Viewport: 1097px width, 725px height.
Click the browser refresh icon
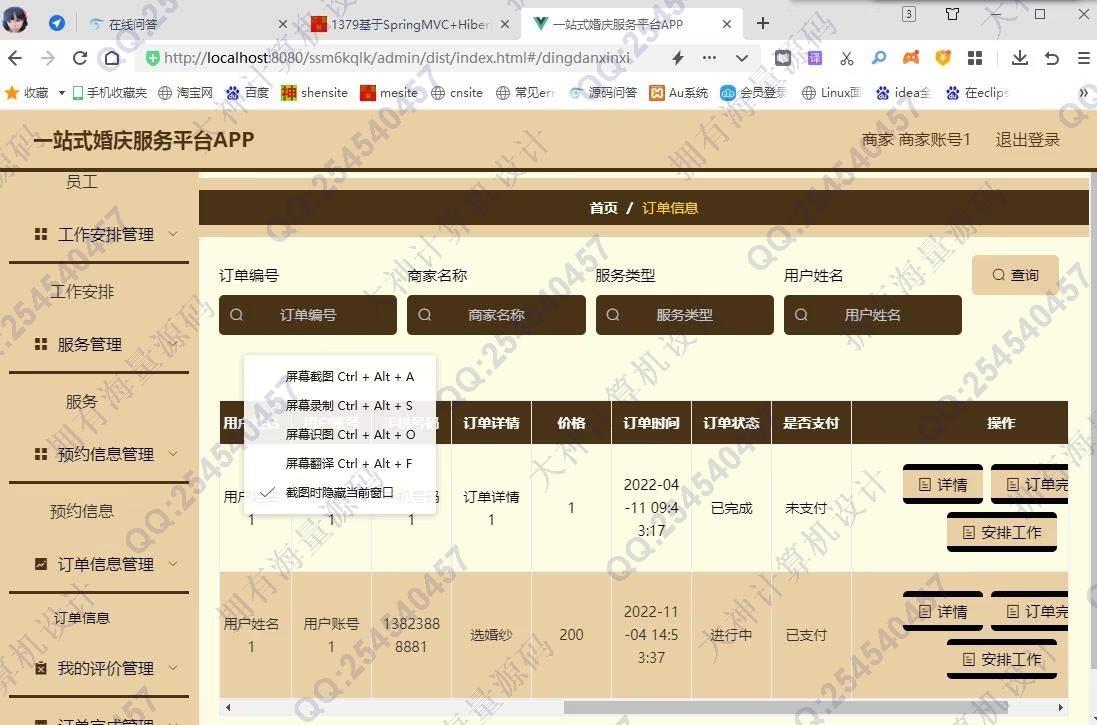coord(80,58)
